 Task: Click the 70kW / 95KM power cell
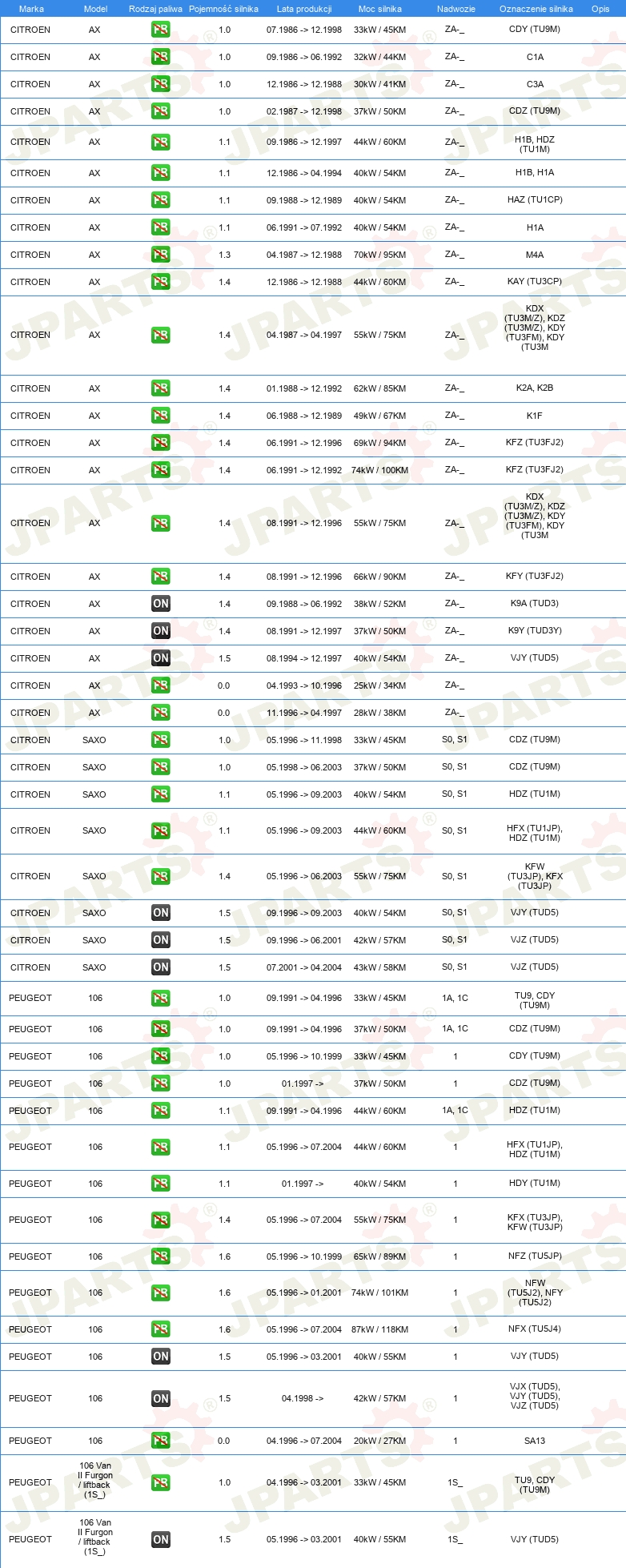pos(379,255)
